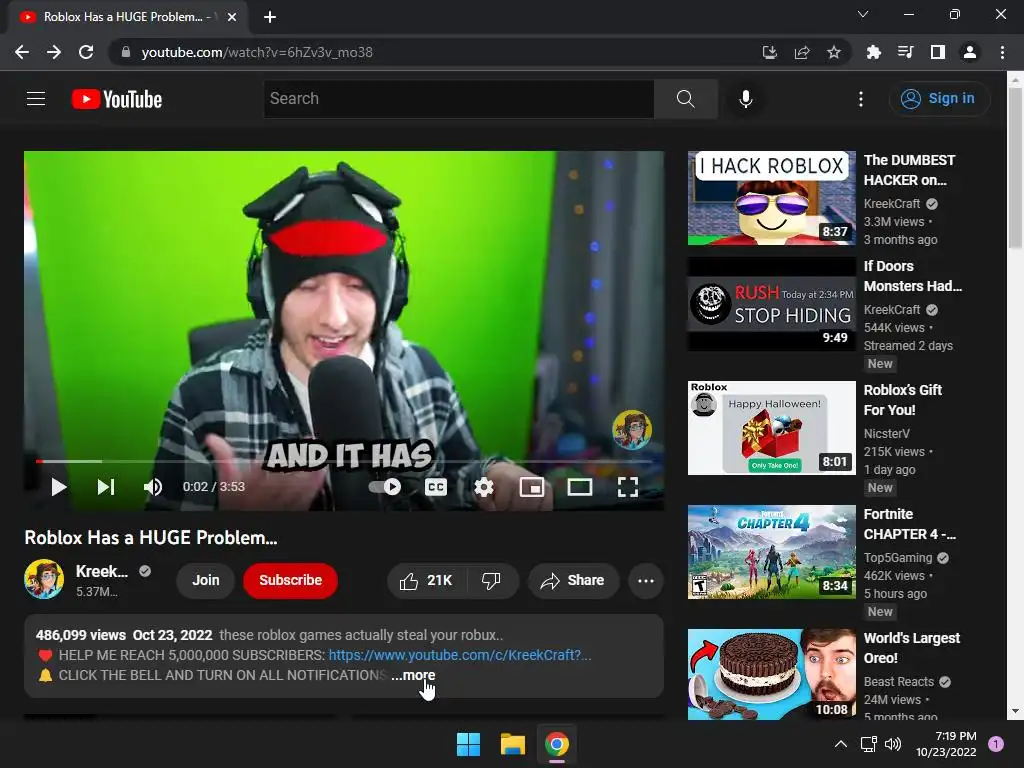Go forward in browser history
The height and width of the screenshot is (768, 1024).
pyautogui.click(x=54, y=52)
